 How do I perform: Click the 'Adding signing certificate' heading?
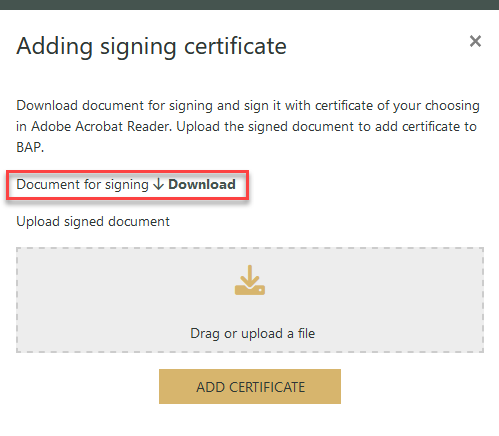(152, 47)
